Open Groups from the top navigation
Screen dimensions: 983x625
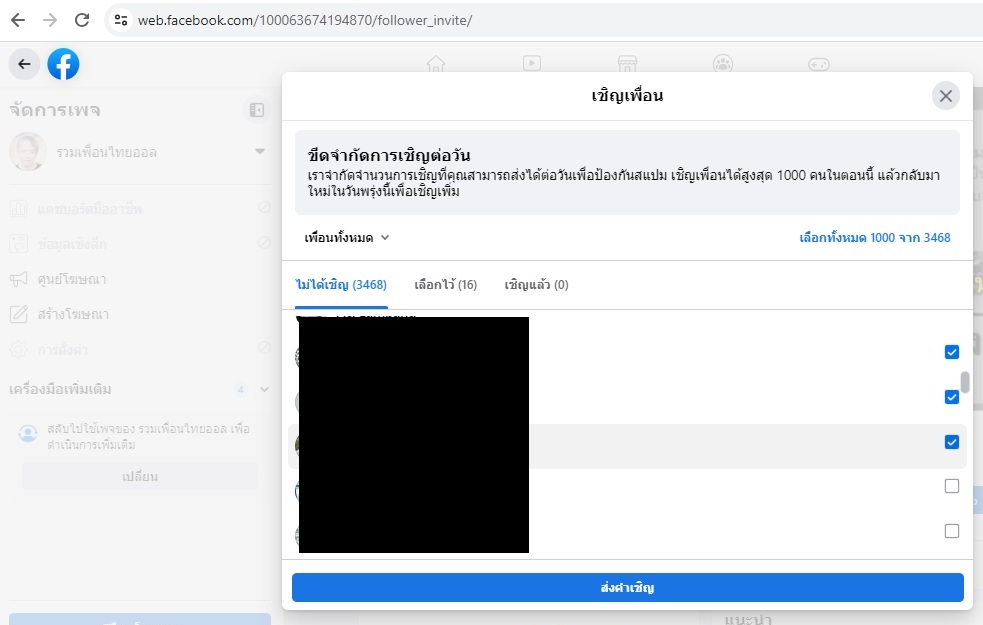pyautogui.click(x=723, y=63)
